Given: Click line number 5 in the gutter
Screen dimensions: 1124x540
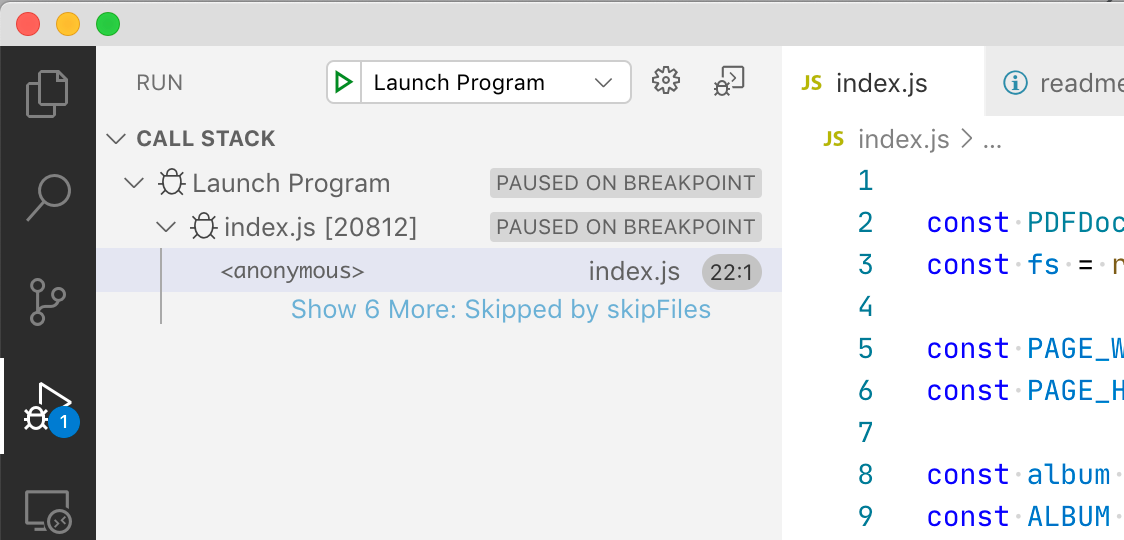Looking at the screenshot, I should click(865, 349).
